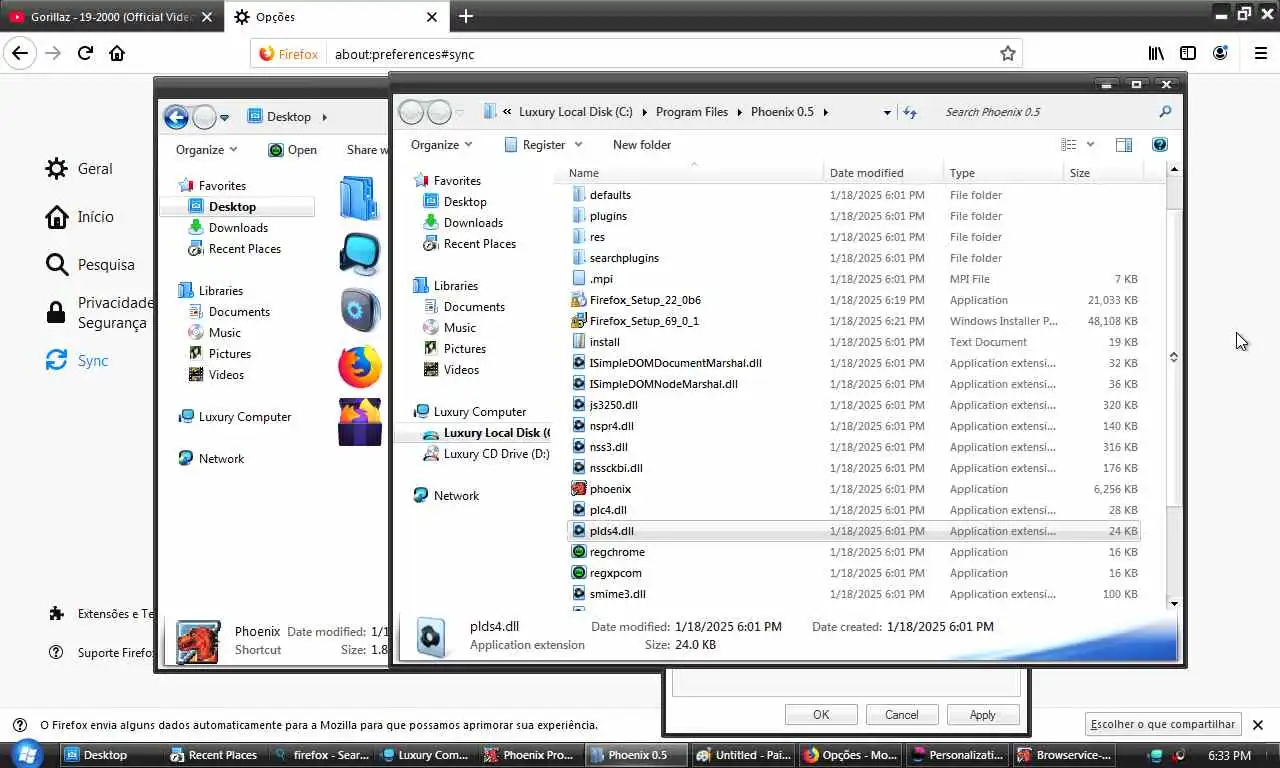Close the Opções tab
This screenshot has height=768, width=1280.
tap(432, 16)
